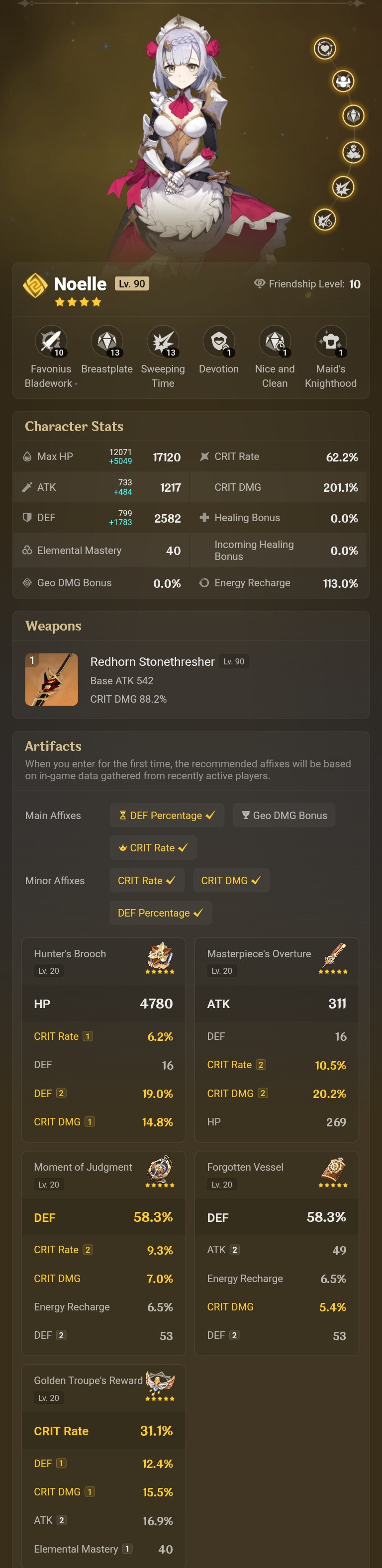Enable the Geo DMG Bonus main affix
This screenshot has width=382, height=1568.
pyautogui.click(x=284, y=815)
